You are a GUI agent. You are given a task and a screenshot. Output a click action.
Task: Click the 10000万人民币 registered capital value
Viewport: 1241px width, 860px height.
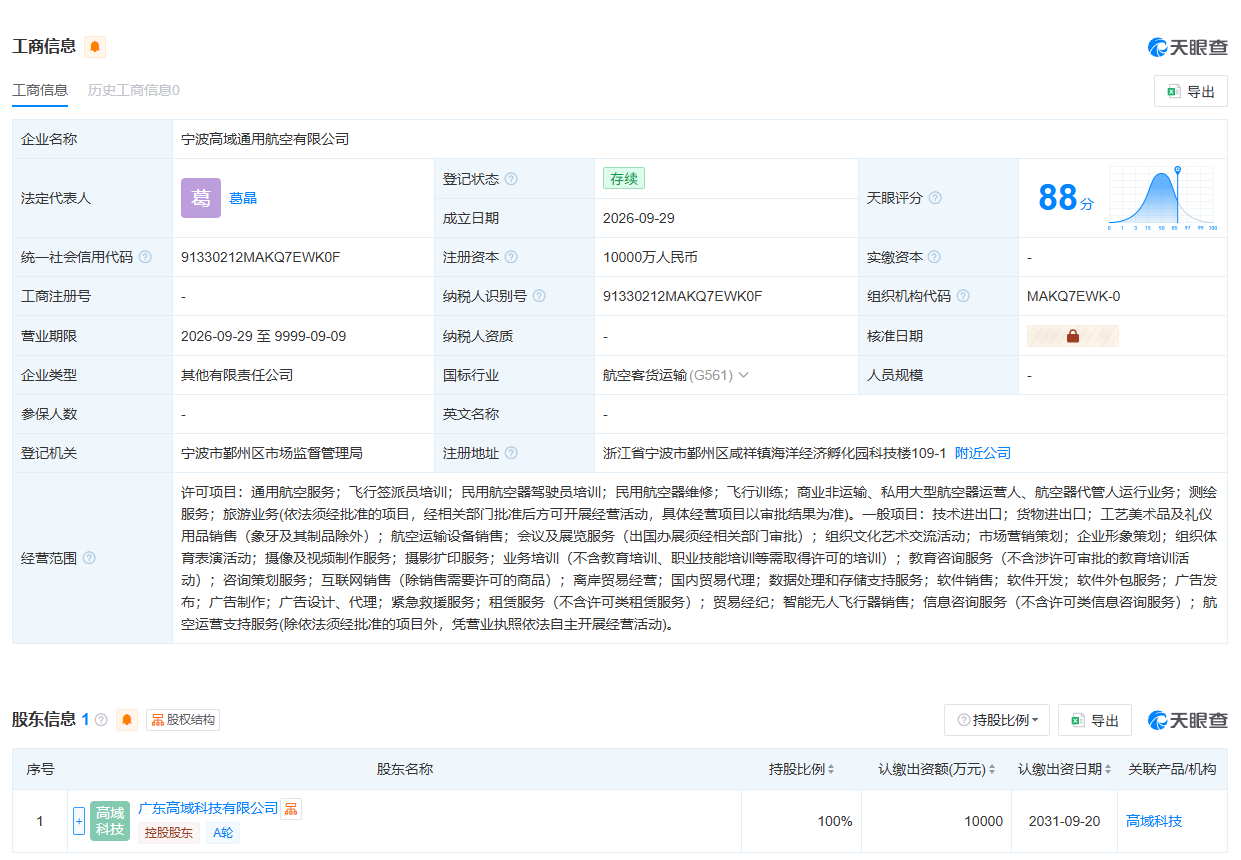650,257
